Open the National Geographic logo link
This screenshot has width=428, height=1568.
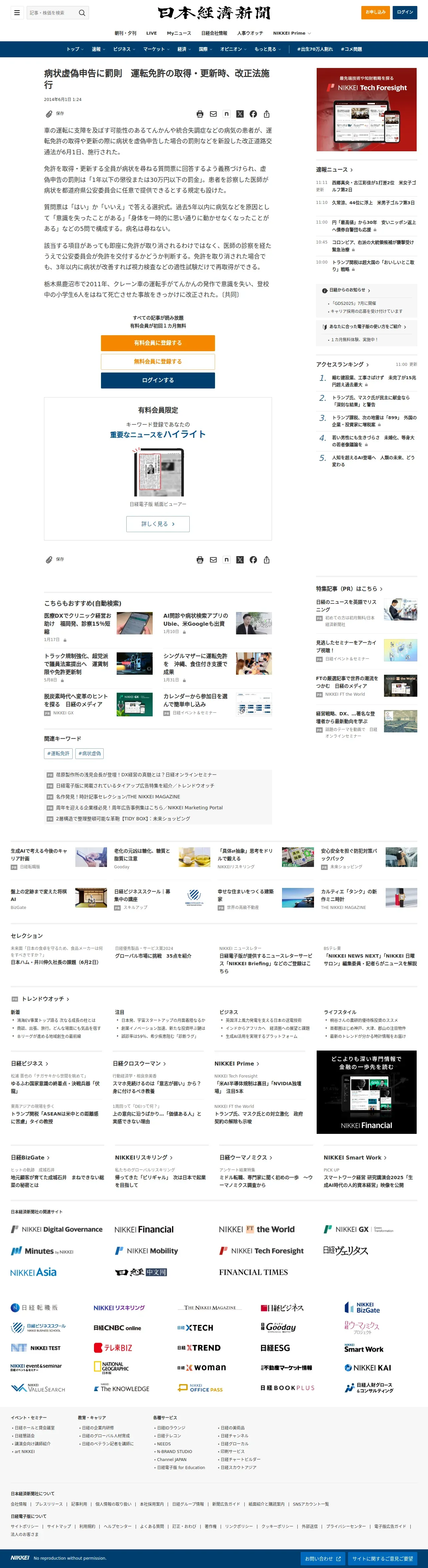pos(111,1368)
